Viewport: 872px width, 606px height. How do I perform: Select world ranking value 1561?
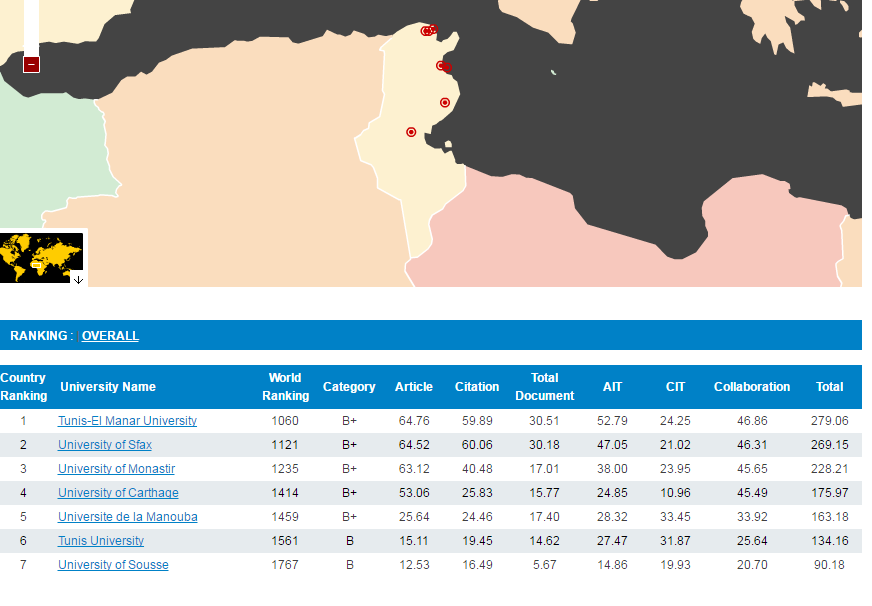pos(285,540)
